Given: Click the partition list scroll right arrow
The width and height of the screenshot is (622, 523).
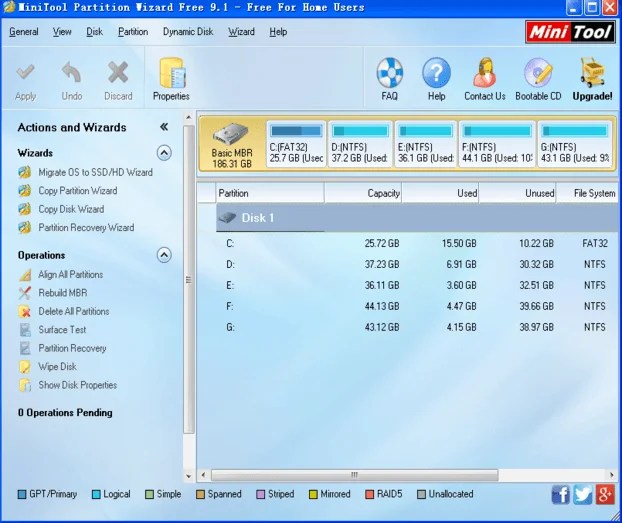Looking at the screenshot, I should [x=612, y=475].
